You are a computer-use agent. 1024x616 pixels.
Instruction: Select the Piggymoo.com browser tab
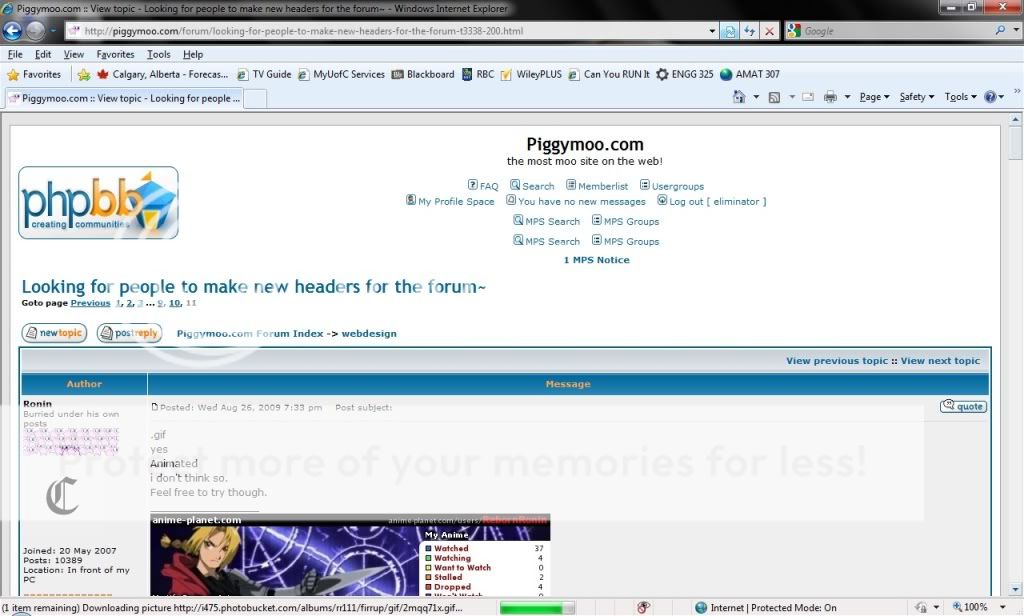(124, 99)
